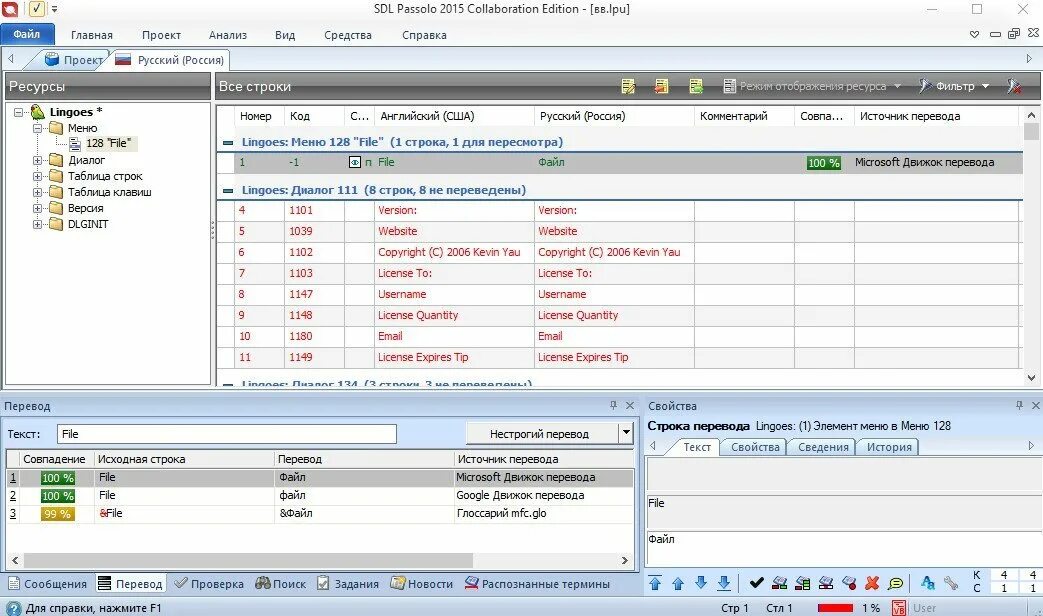Click the book icon with red-white bars
The width and height of the screenshot is (1043, 616).
click(826, 583)
